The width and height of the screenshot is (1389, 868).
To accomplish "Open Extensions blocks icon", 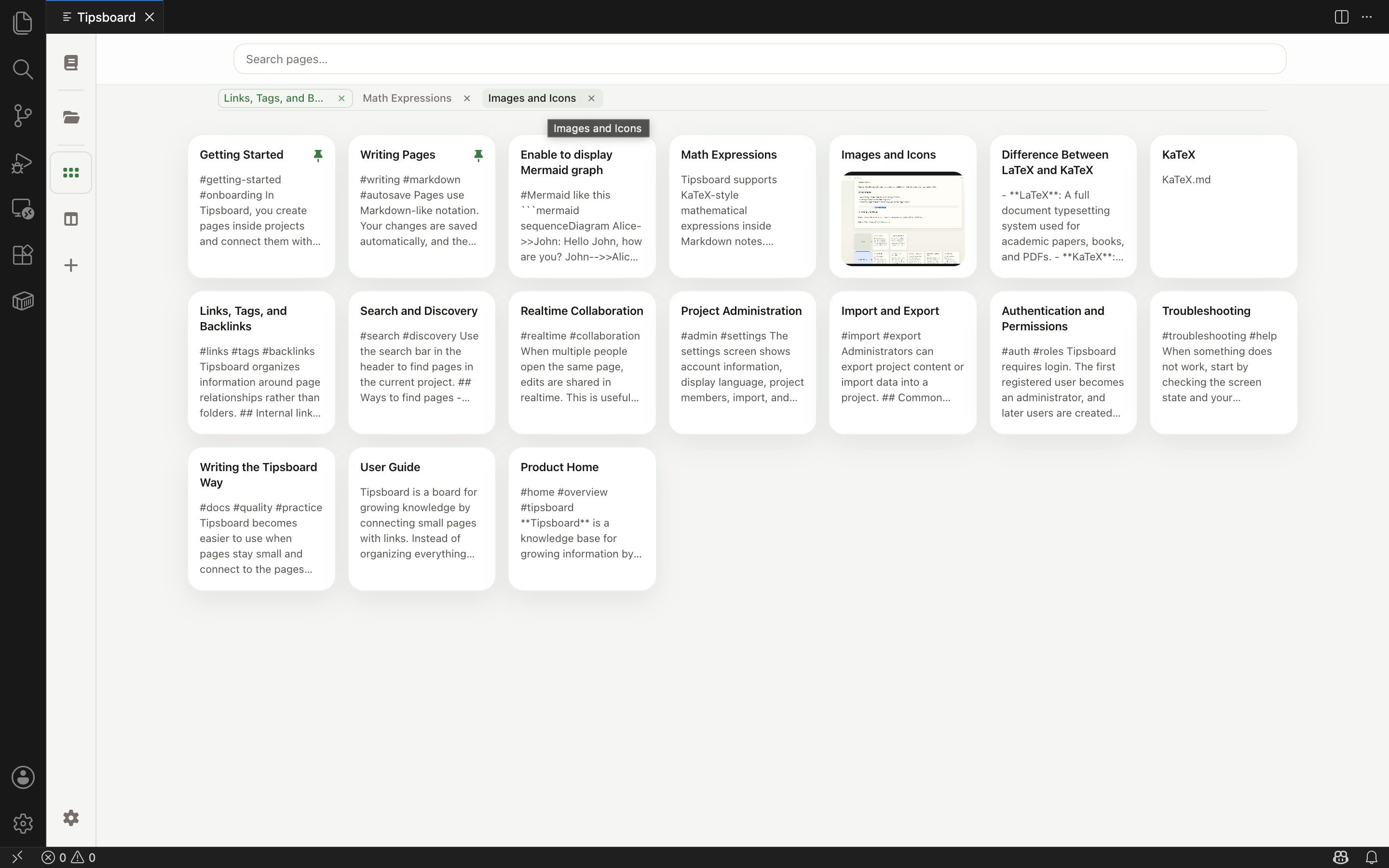I will pyautogui.click(x=23, y=255).
